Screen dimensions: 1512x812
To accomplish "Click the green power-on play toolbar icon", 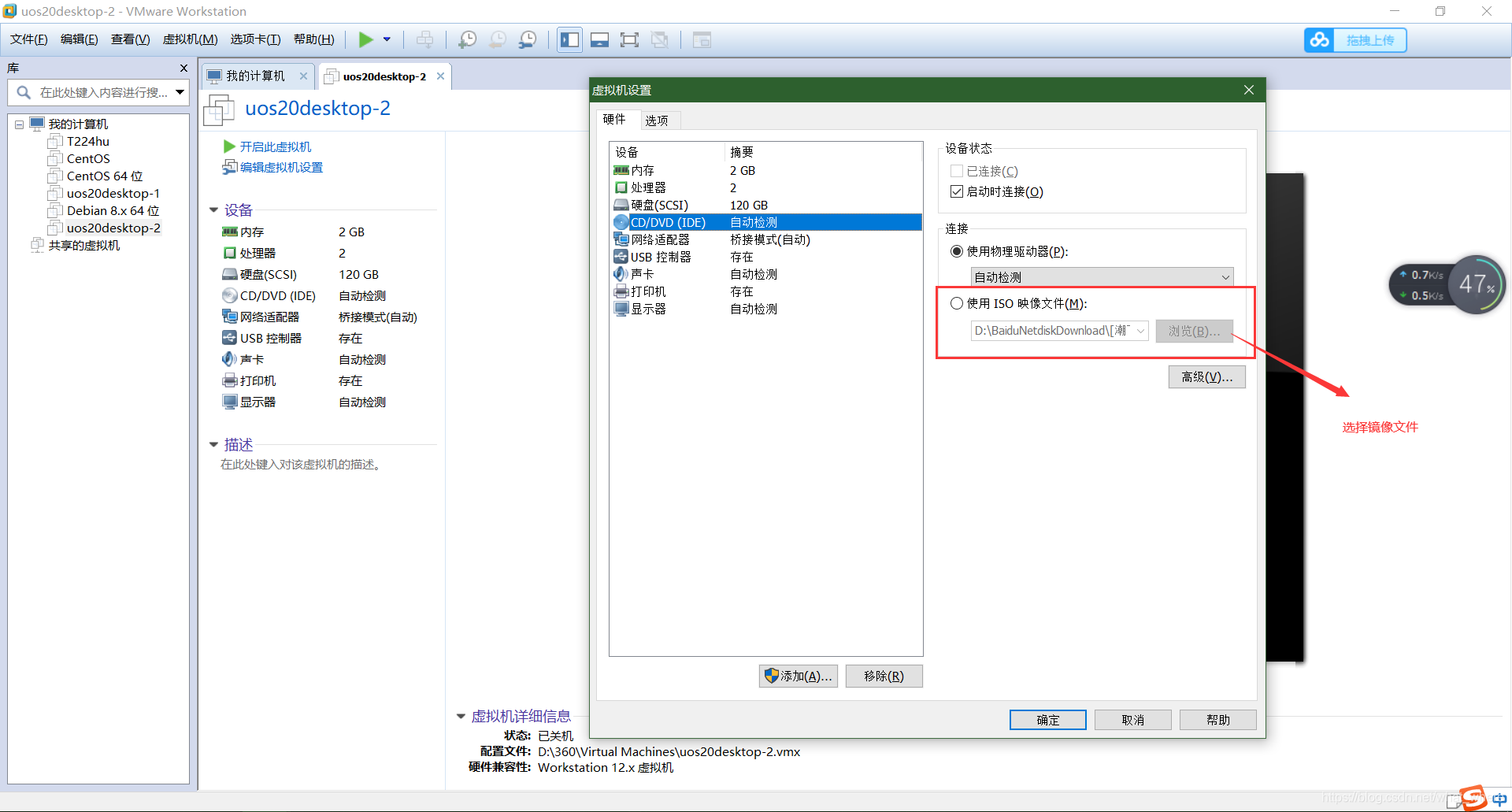I will (365, 39).
